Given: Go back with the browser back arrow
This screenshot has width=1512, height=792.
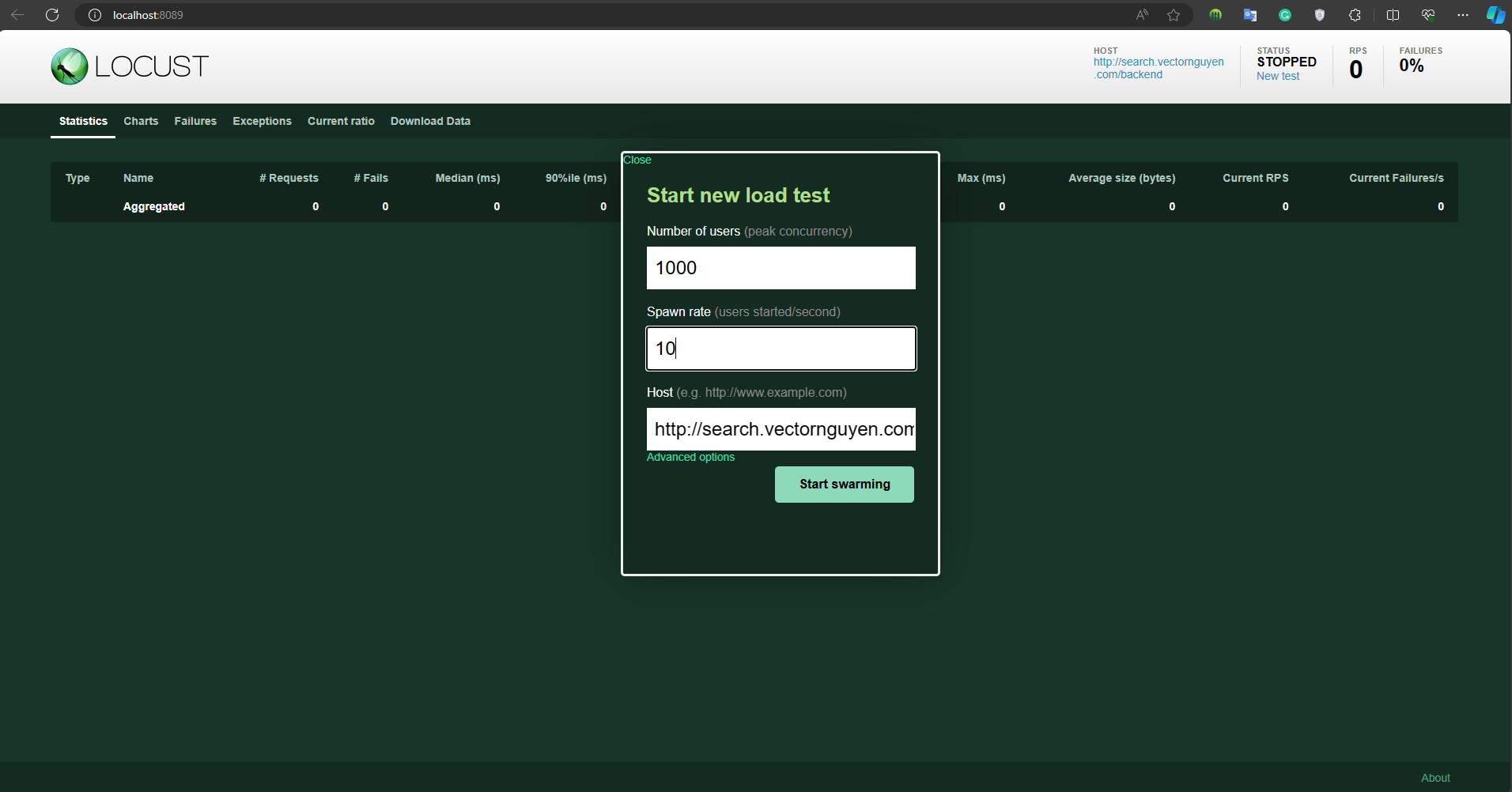Looking at the screenshot, I should click(x=17, y=15).
